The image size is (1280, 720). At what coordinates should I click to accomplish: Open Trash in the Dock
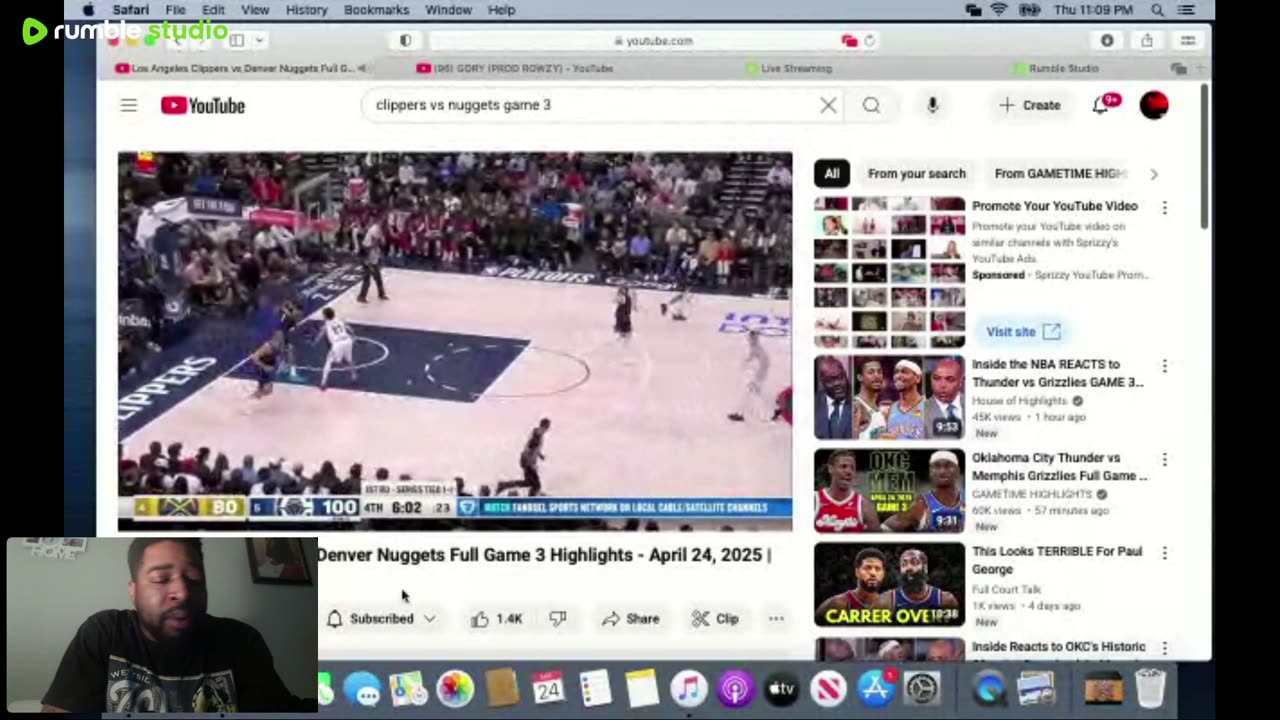tap(1151, 689)
